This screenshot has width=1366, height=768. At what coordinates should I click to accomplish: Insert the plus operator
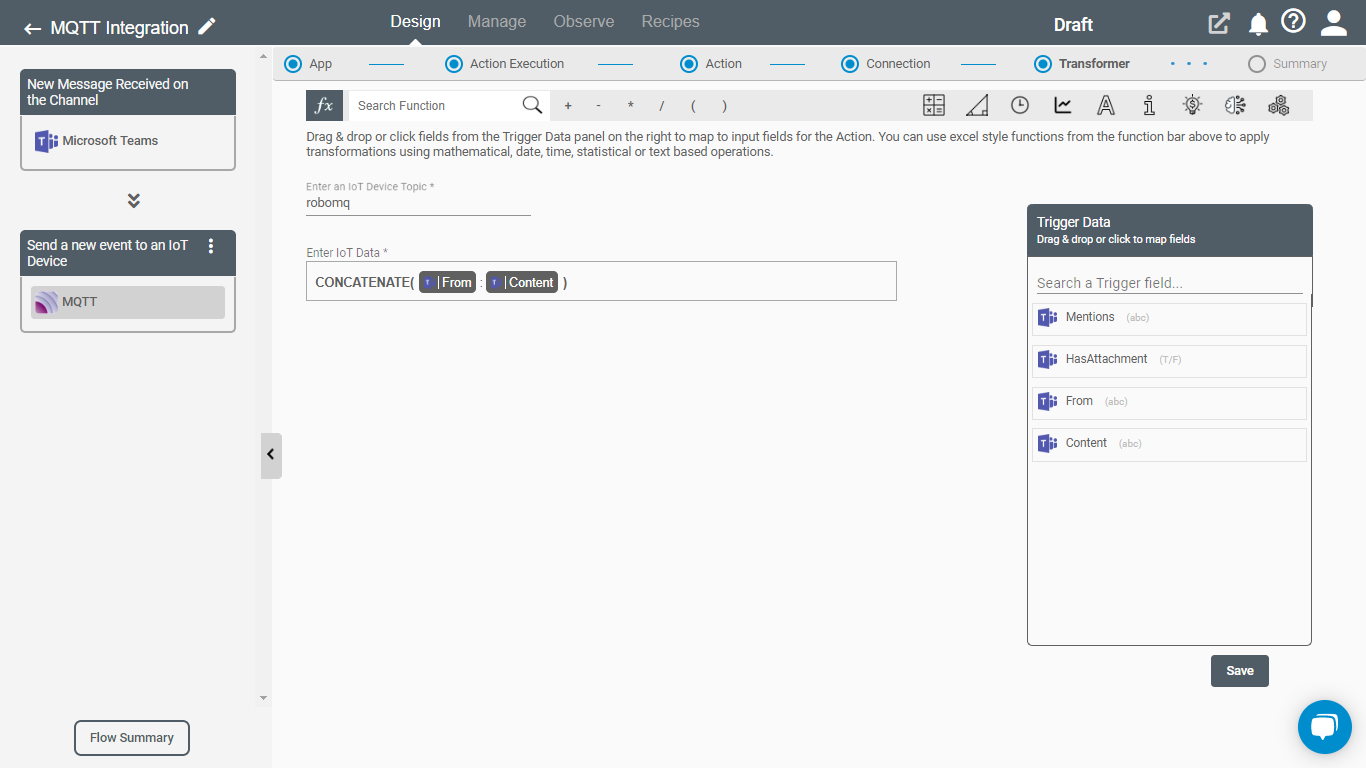568,106
